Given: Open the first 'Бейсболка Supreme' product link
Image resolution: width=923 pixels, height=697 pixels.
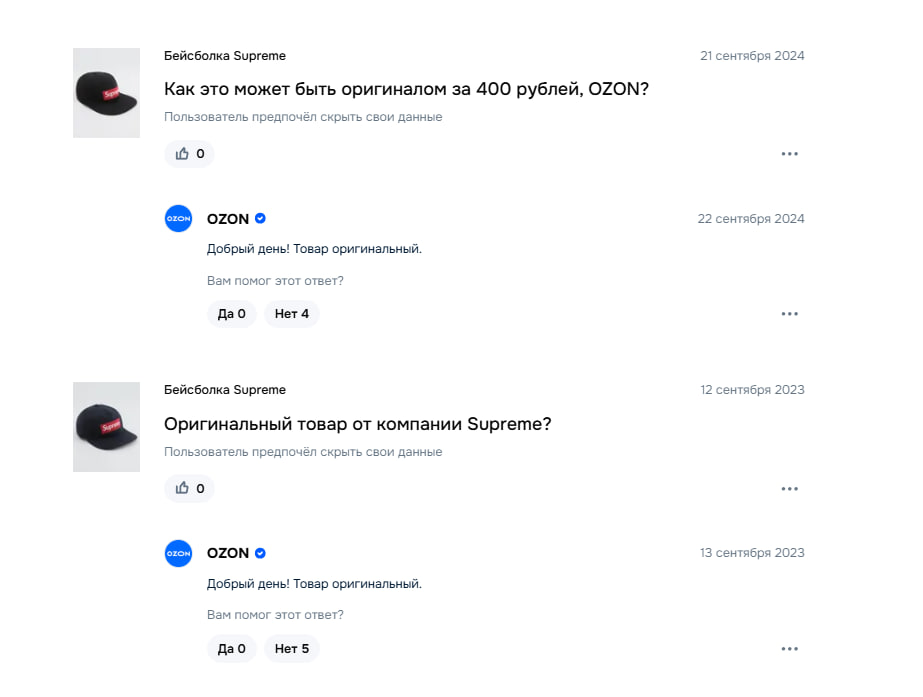Looking at the screenshot, I should tap(225, 56).
